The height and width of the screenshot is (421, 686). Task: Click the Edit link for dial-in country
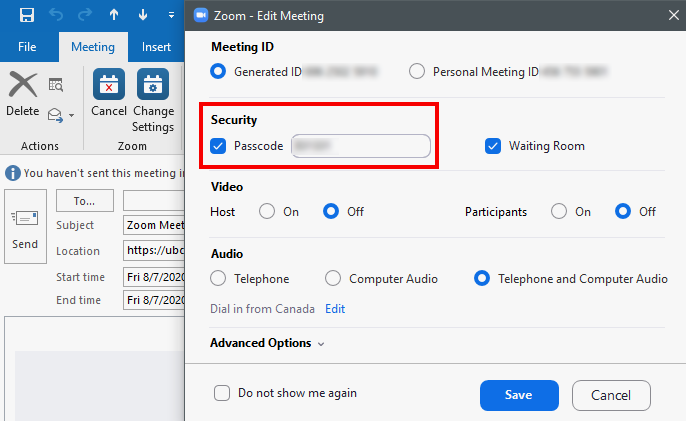click(x=335, y=309)
